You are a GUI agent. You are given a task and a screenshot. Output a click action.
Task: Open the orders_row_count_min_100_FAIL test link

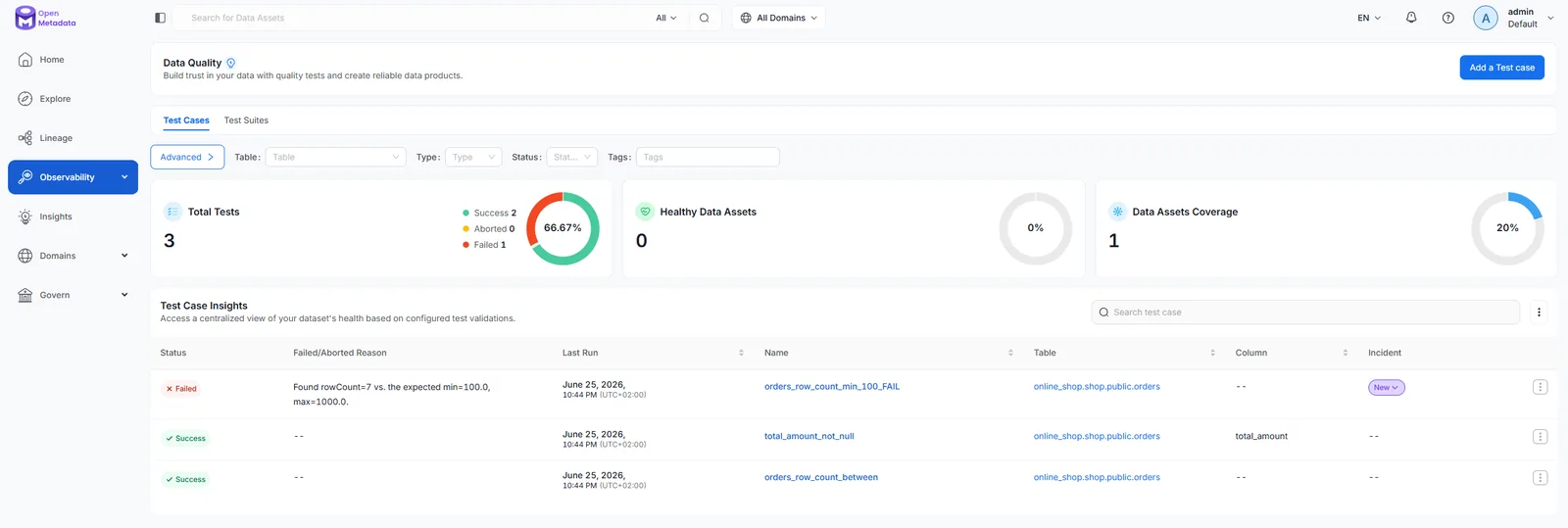(x=832, y=387)
